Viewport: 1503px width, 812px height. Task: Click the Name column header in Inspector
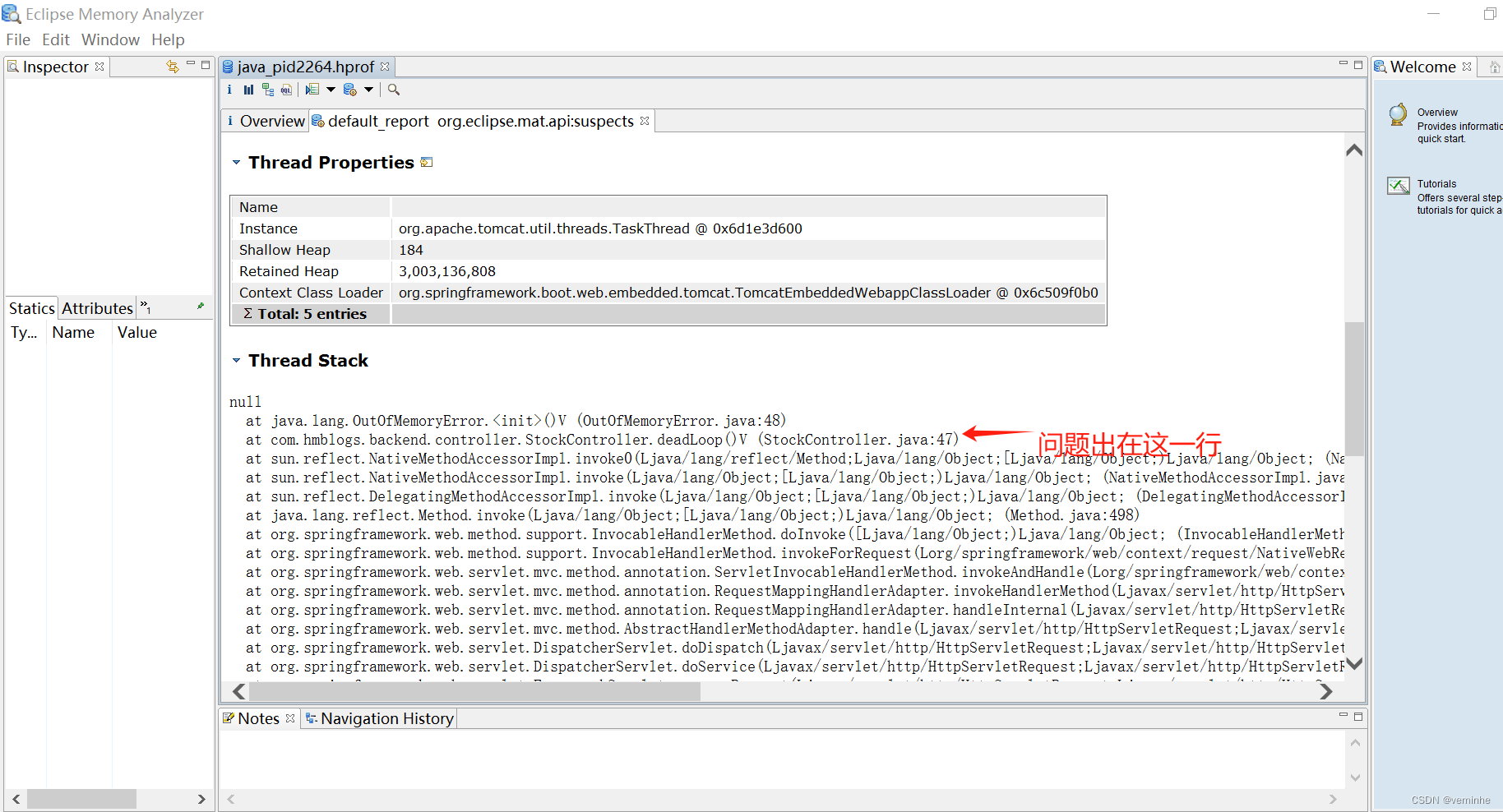tap(73, 332)
